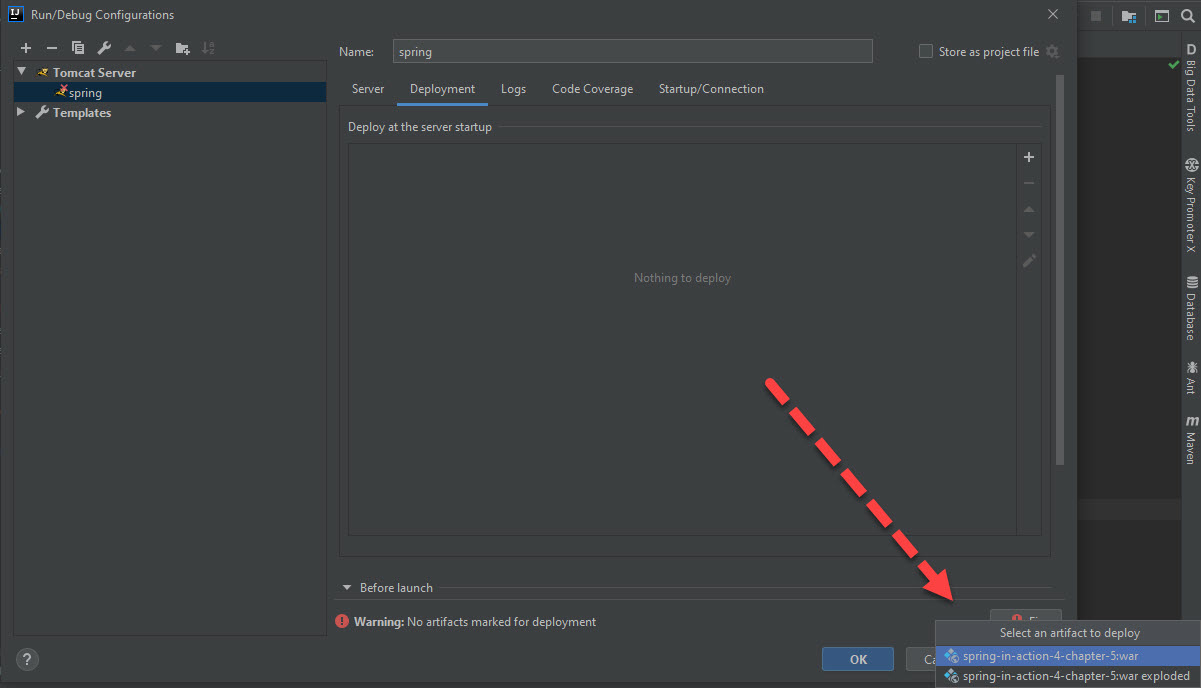Collapse the Tomcat Server tree node arrow

pyautogui.click(x=22, y=72)
